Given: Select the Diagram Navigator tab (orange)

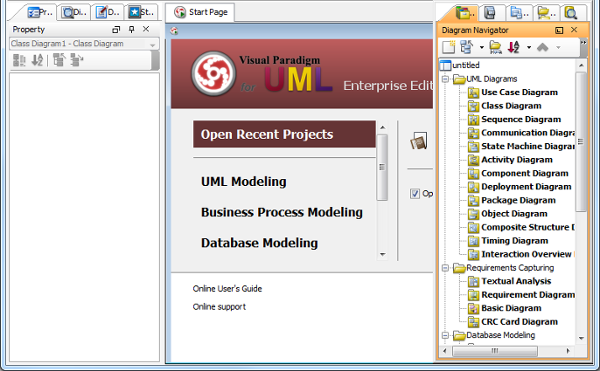Looking at the screenshot, I should 464,13.
